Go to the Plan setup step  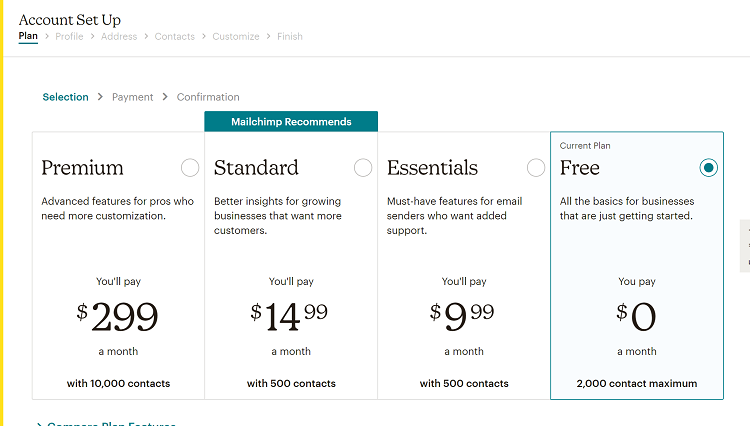(28, 37)
